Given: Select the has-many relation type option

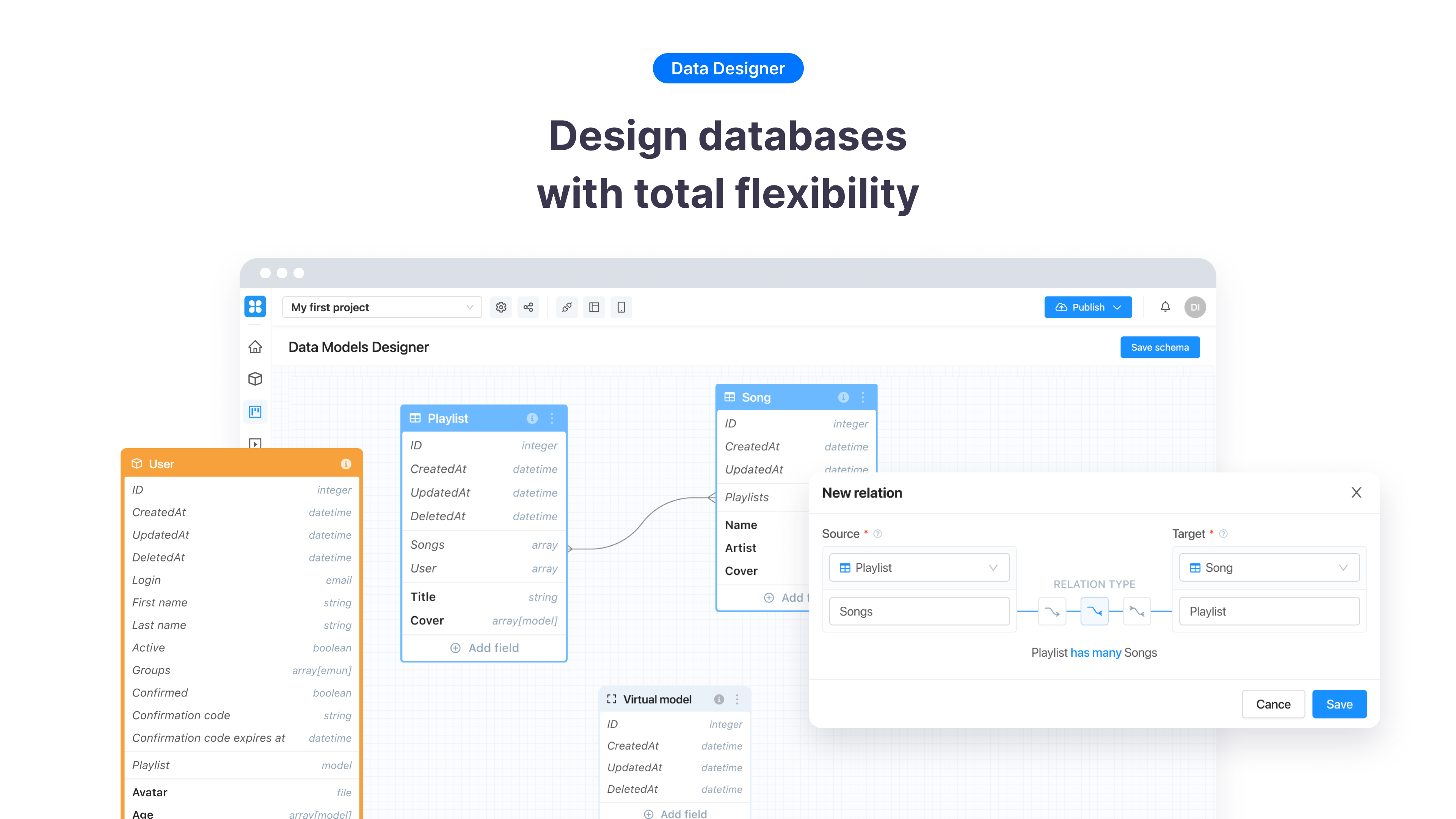Looking at the screenshot, I should [x=1094, y=611].
